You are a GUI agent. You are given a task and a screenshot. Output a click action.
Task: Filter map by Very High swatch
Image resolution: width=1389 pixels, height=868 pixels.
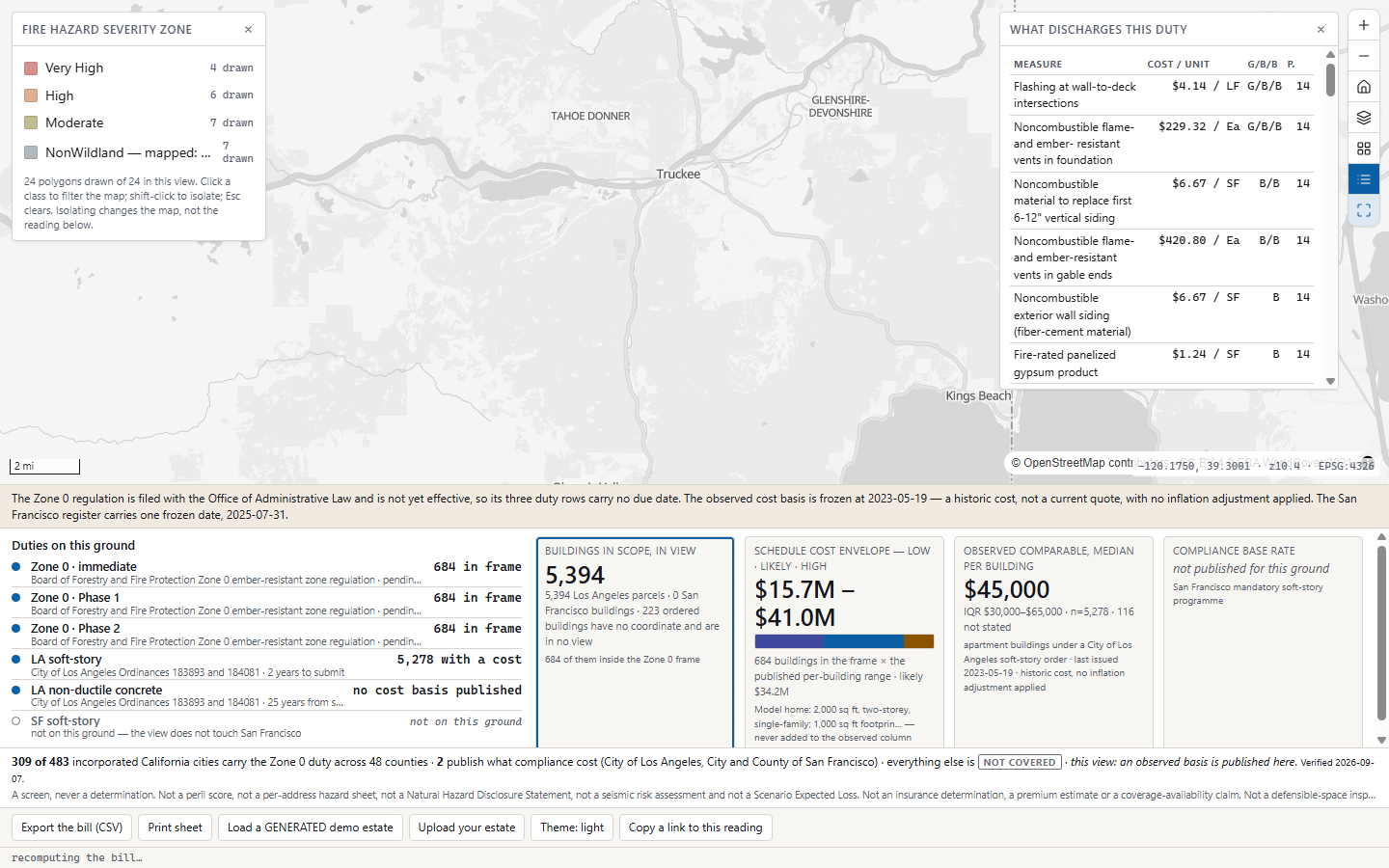coord(31,68)
